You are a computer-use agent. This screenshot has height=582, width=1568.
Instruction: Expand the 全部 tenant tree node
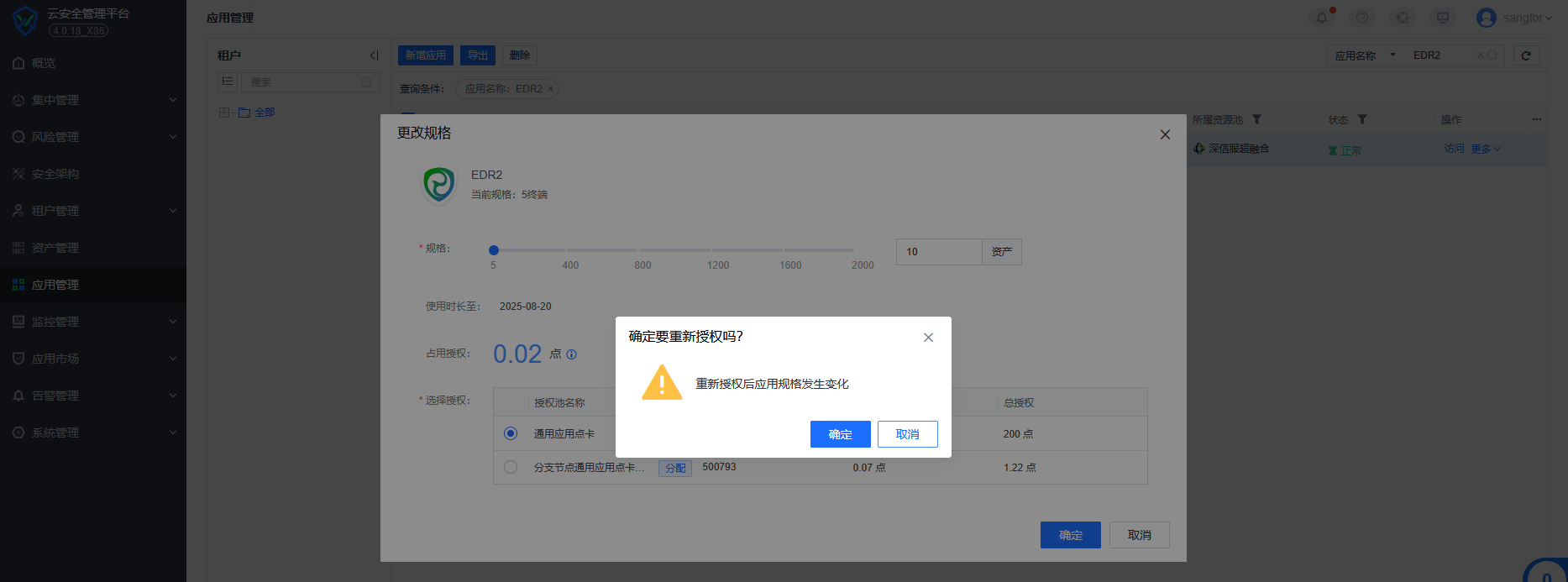[x=224, y=113]
